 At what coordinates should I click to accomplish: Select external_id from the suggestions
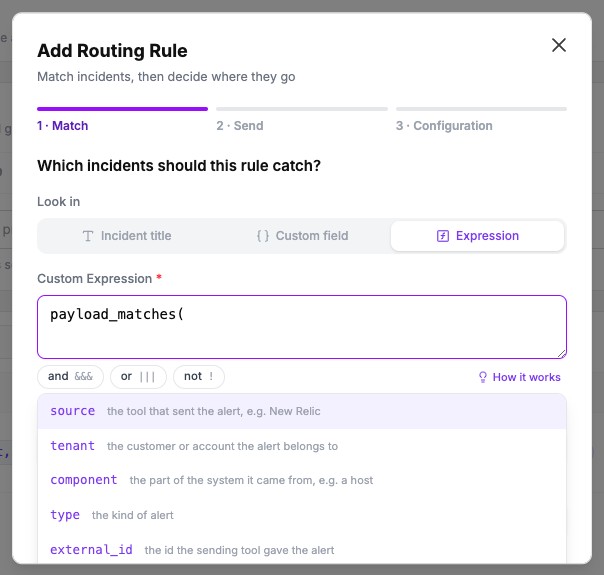click(x=302, y=550)
